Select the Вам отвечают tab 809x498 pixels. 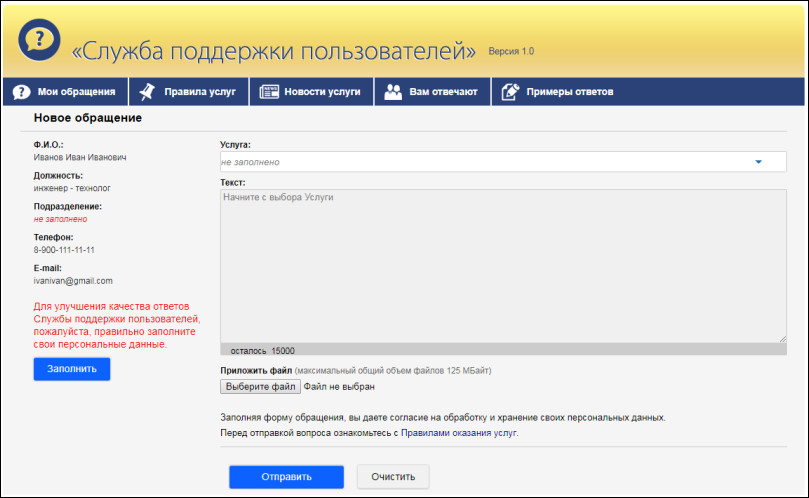(445, 92)
